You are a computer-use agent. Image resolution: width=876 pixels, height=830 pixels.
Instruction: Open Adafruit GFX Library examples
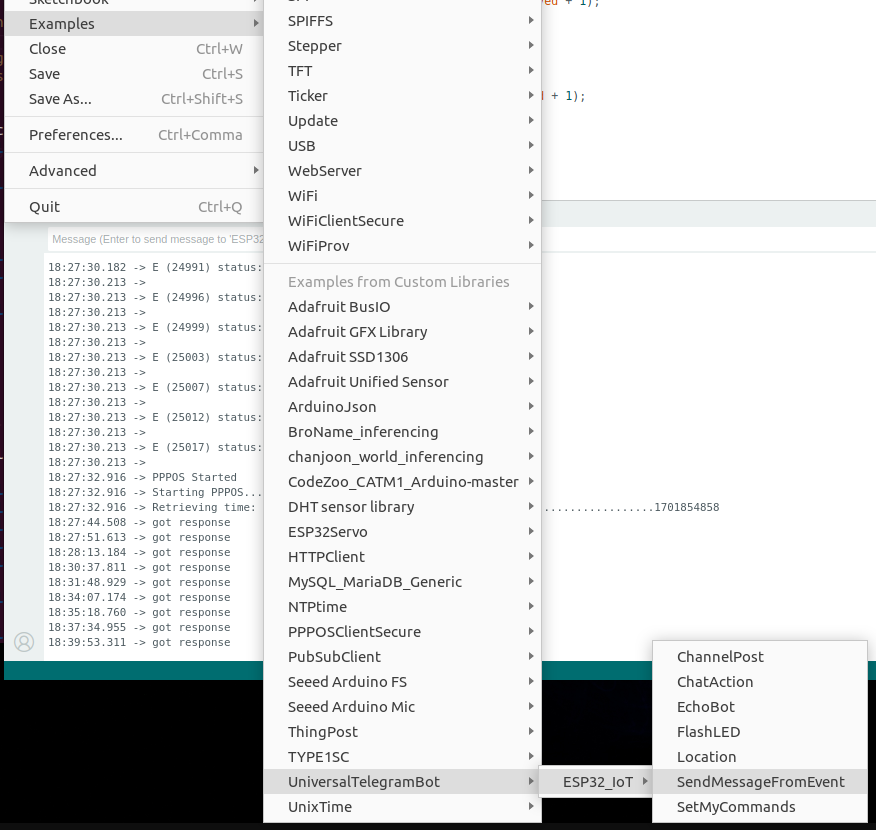(402, 332)
